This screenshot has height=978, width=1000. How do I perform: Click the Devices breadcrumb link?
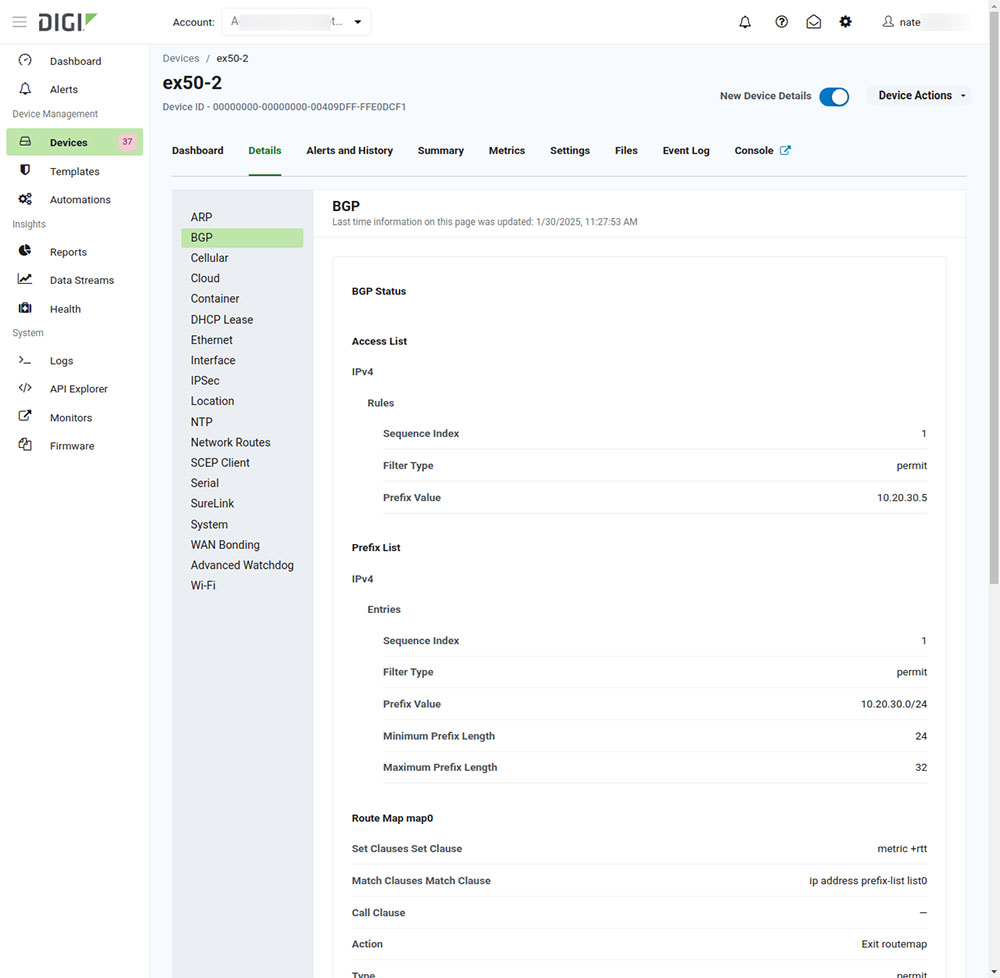(181, 58)
